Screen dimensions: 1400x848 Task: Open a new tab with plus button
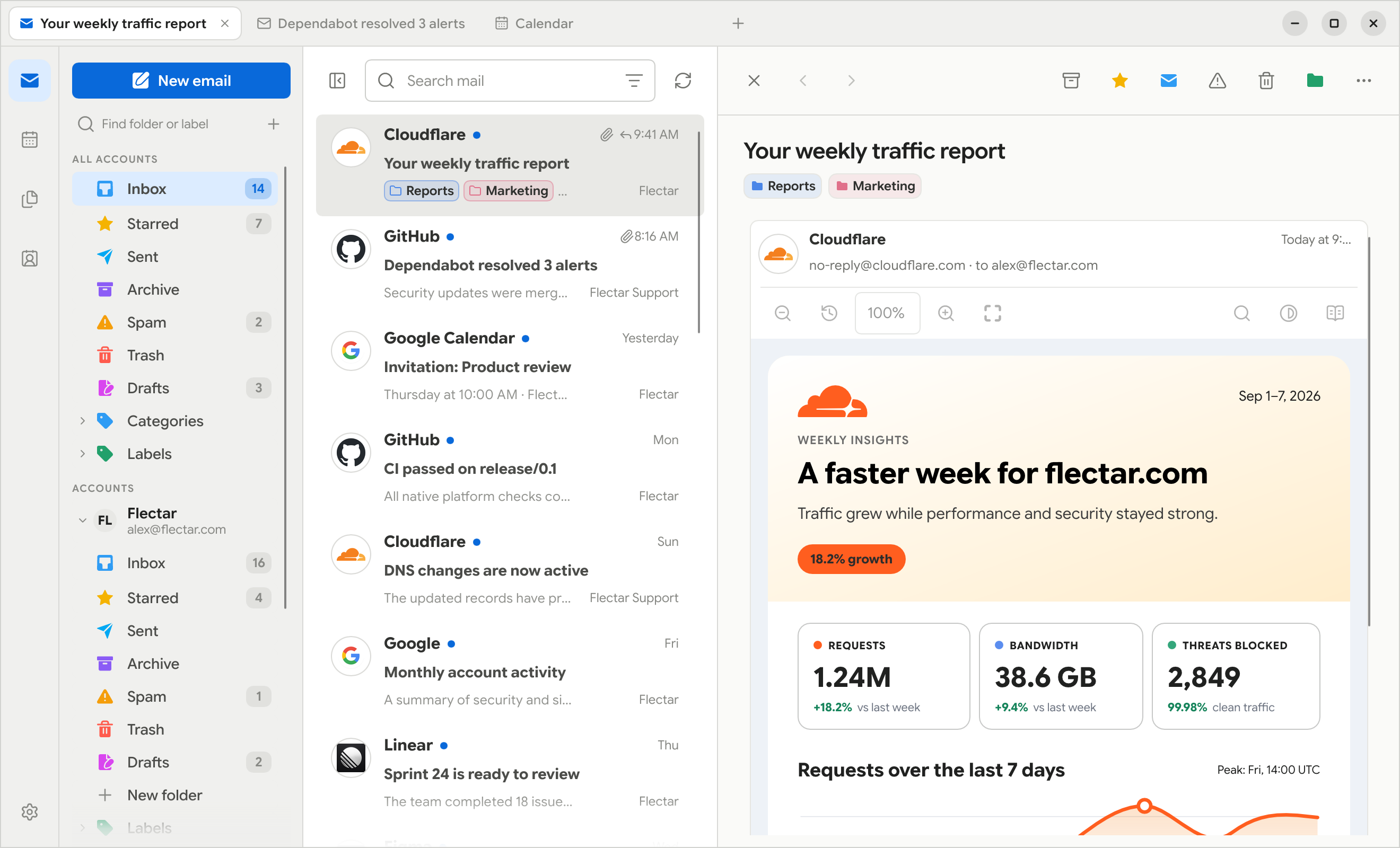[x=738, y=23]
